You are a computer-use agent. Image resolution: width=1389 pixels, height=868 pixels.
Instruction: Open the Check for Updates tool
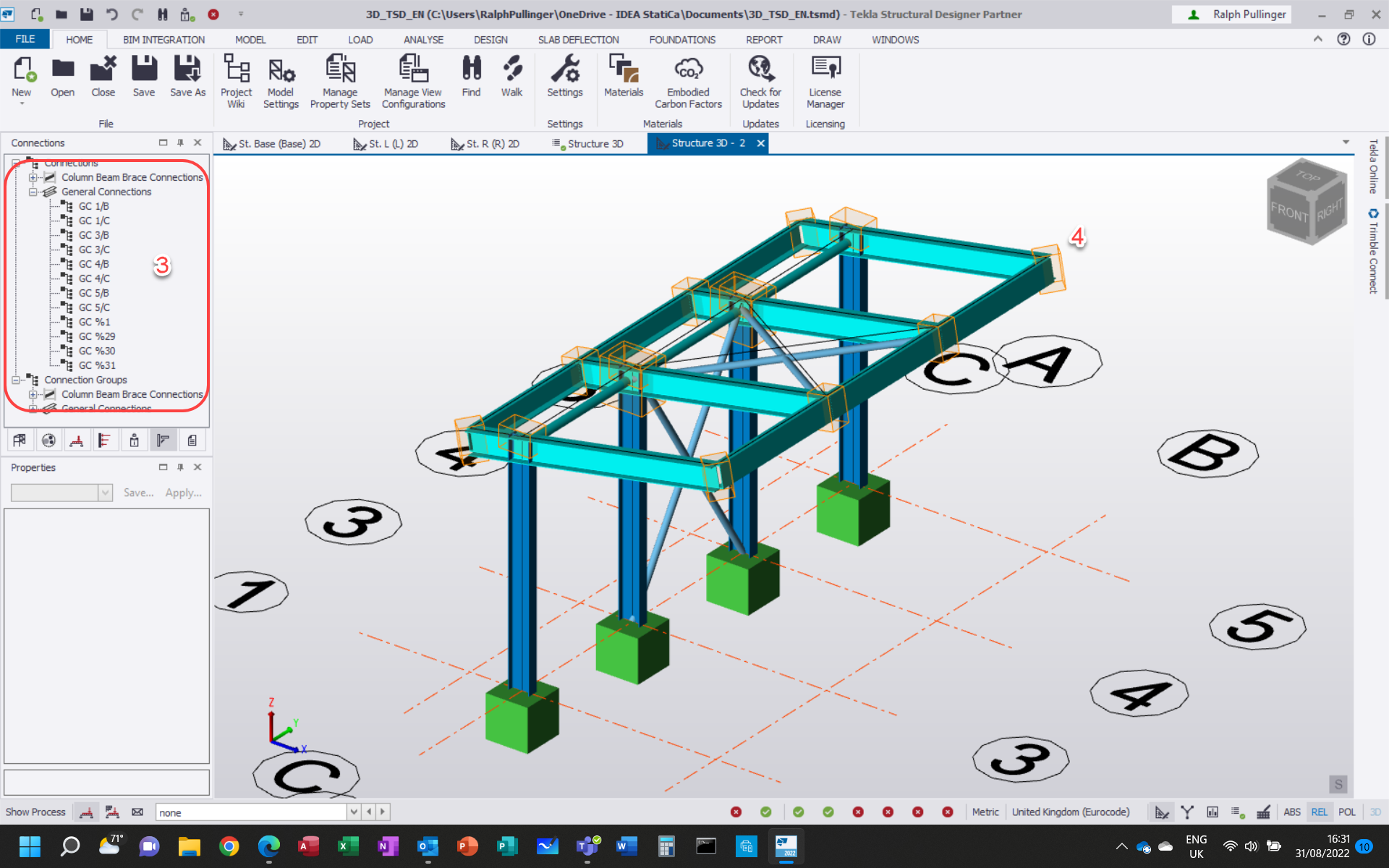[760, 80]
